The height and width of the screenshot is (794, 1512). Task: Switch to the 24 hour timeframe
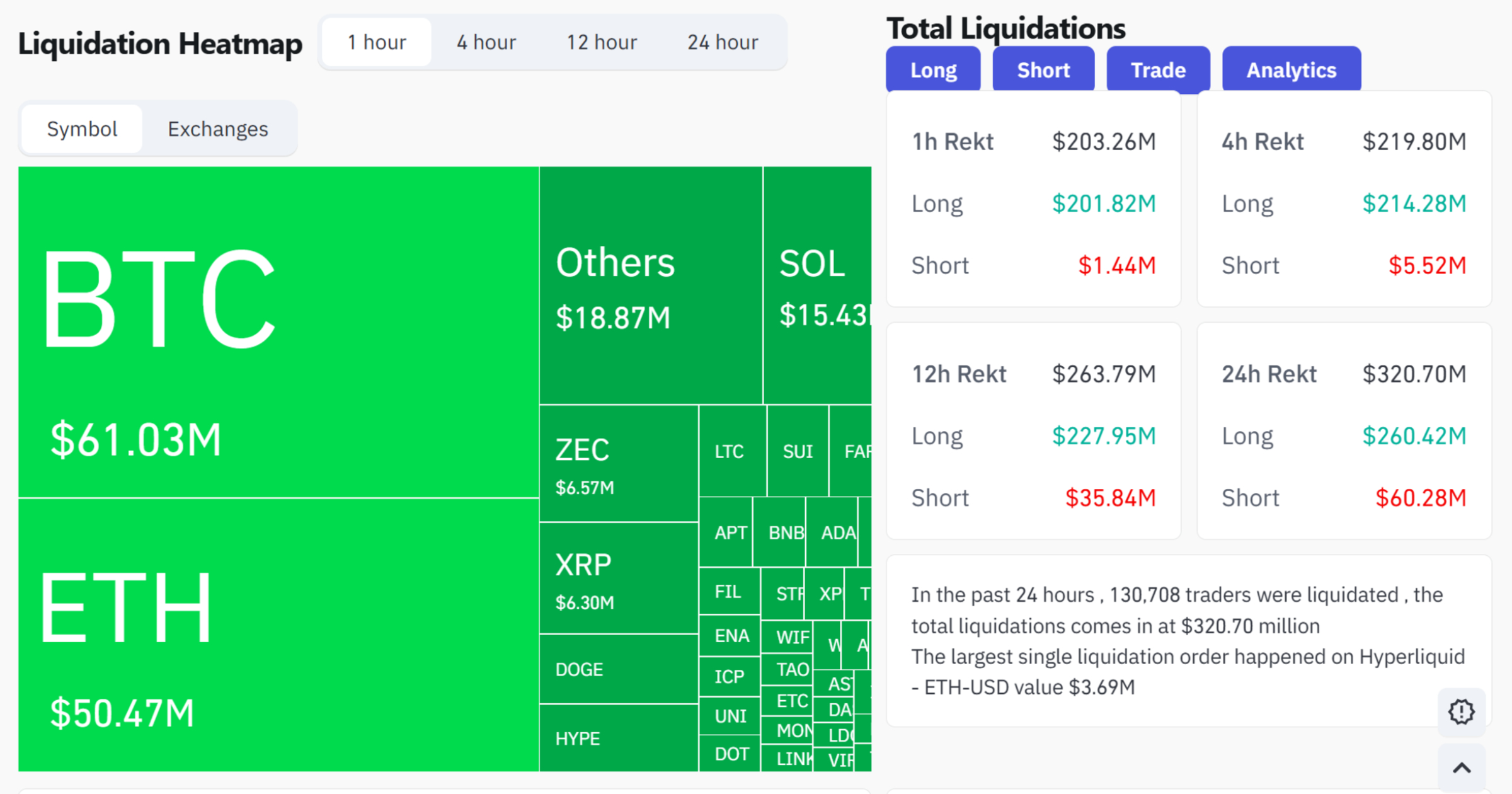pyautogui.click(x=723, y=42)
